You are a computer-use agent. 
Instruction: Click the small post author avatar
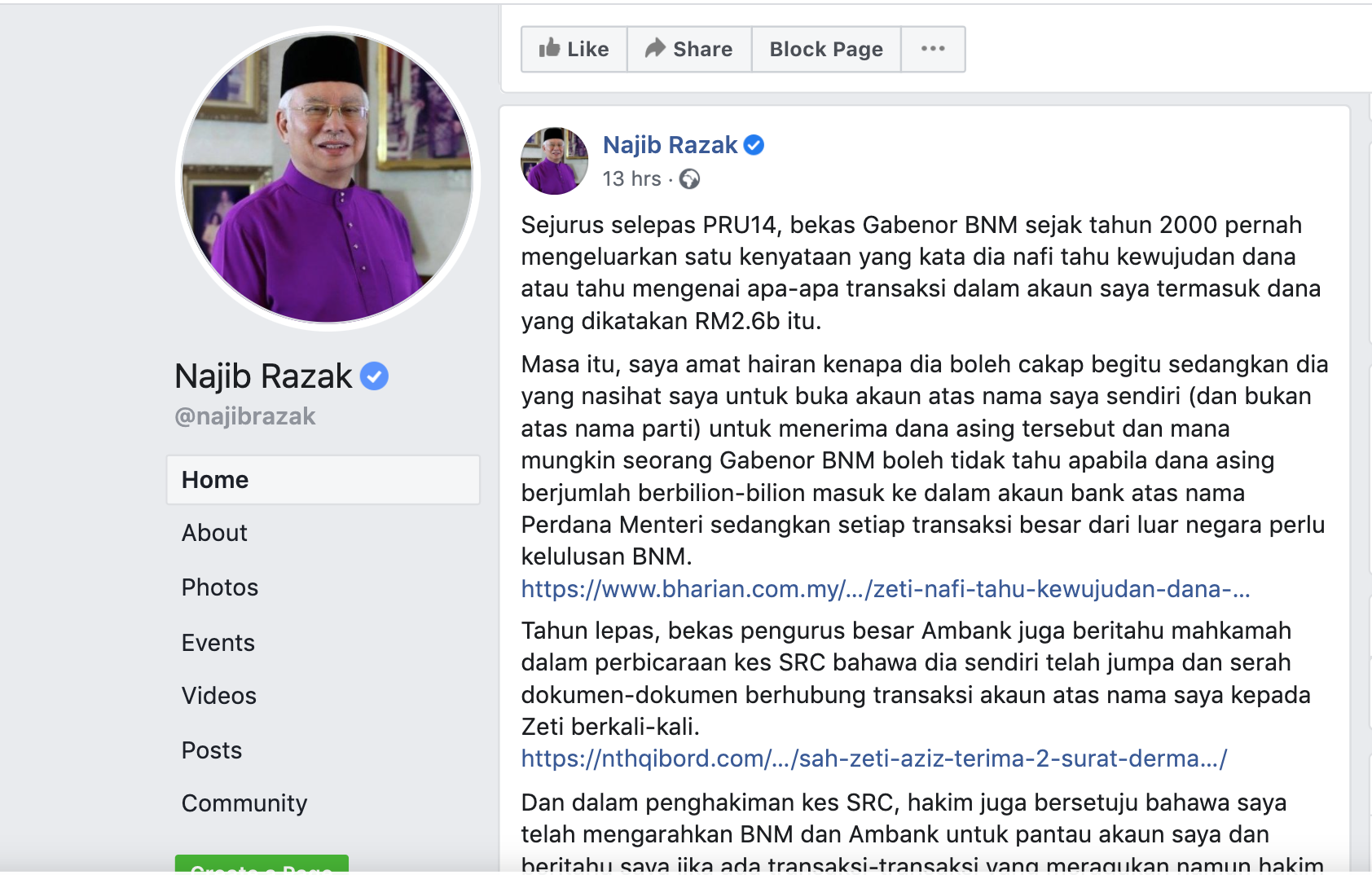click(554, 160)
